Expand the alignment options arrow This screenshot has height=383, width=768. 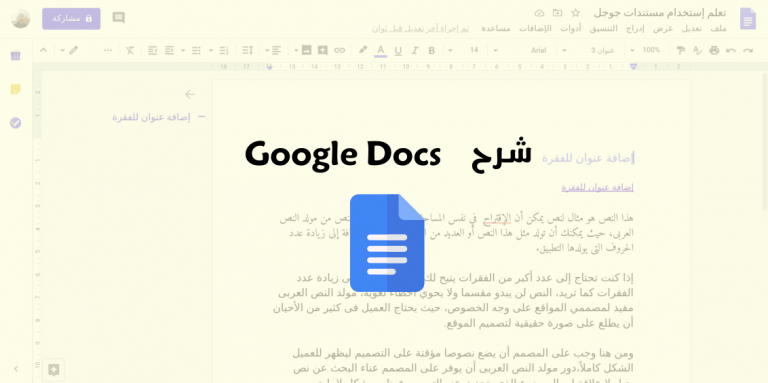267,50
